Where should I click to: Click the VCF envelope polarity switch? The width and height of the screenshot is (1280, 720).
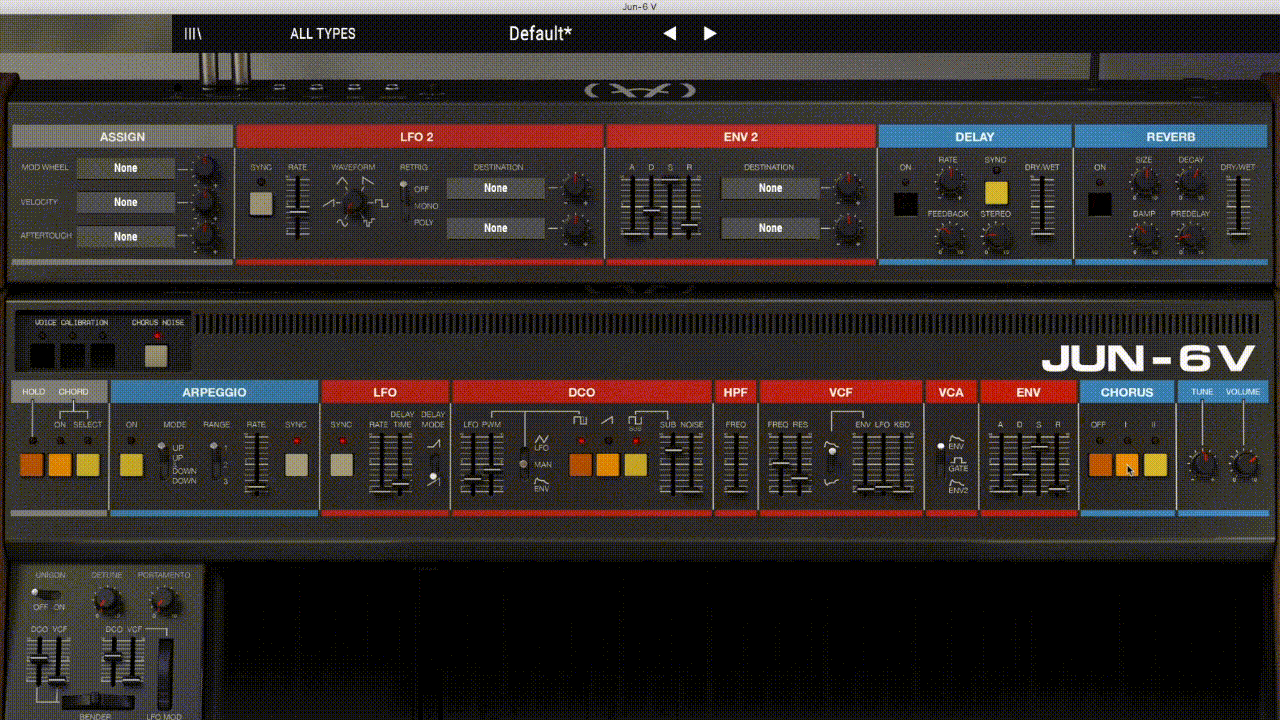click(x=830, y=461)
